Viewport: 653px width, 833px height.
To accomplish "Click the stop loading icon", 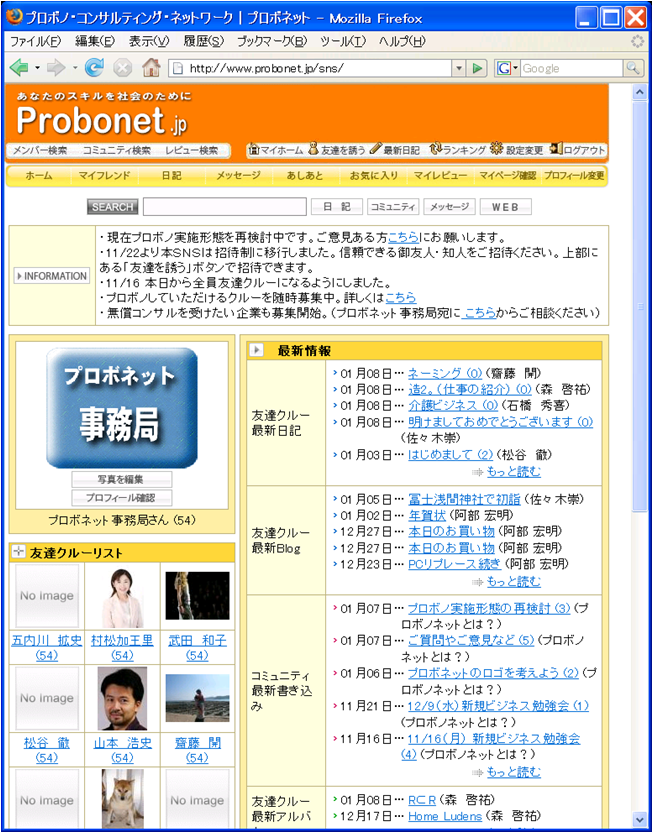I will coord(122,68).
